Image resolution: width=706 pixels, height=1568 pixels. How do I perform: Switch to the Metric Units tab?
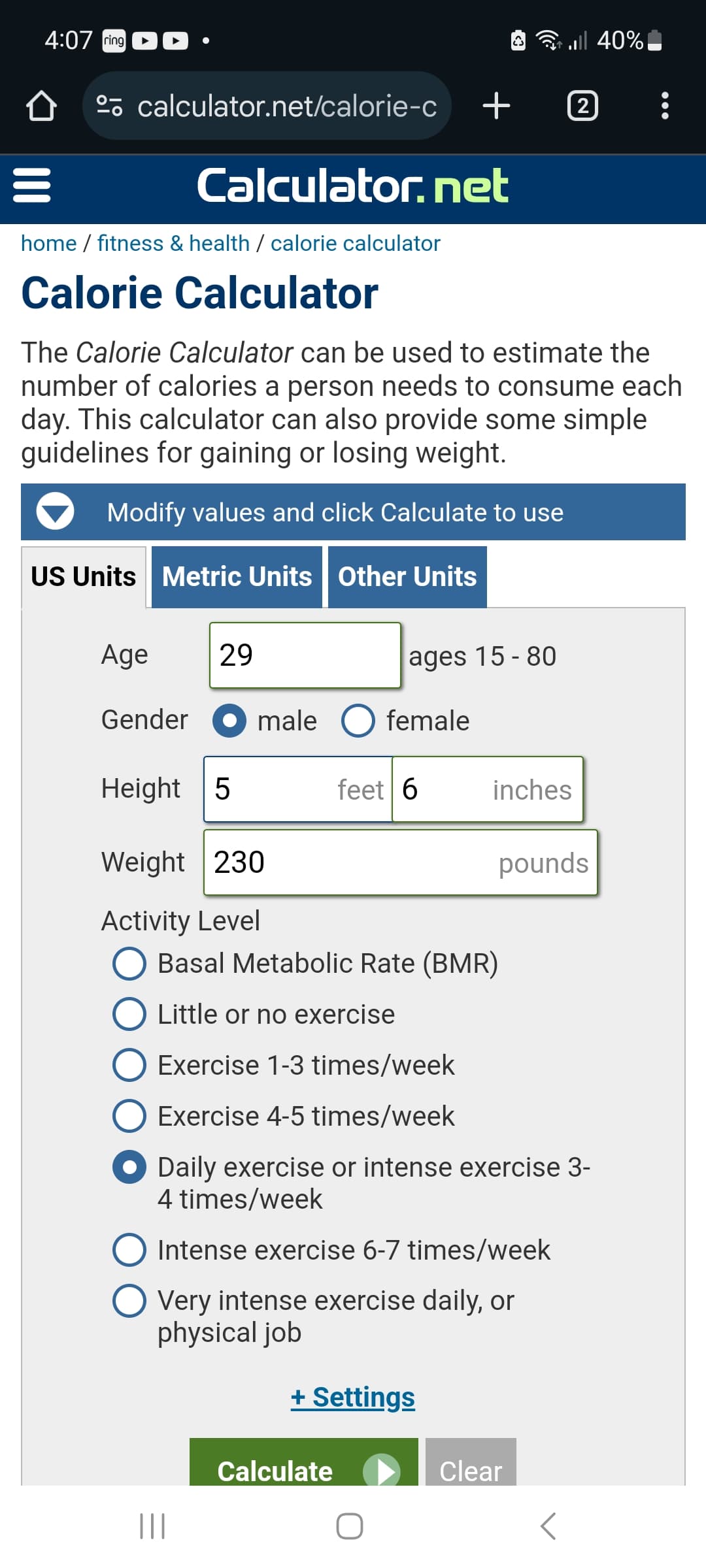click(237, 577)
